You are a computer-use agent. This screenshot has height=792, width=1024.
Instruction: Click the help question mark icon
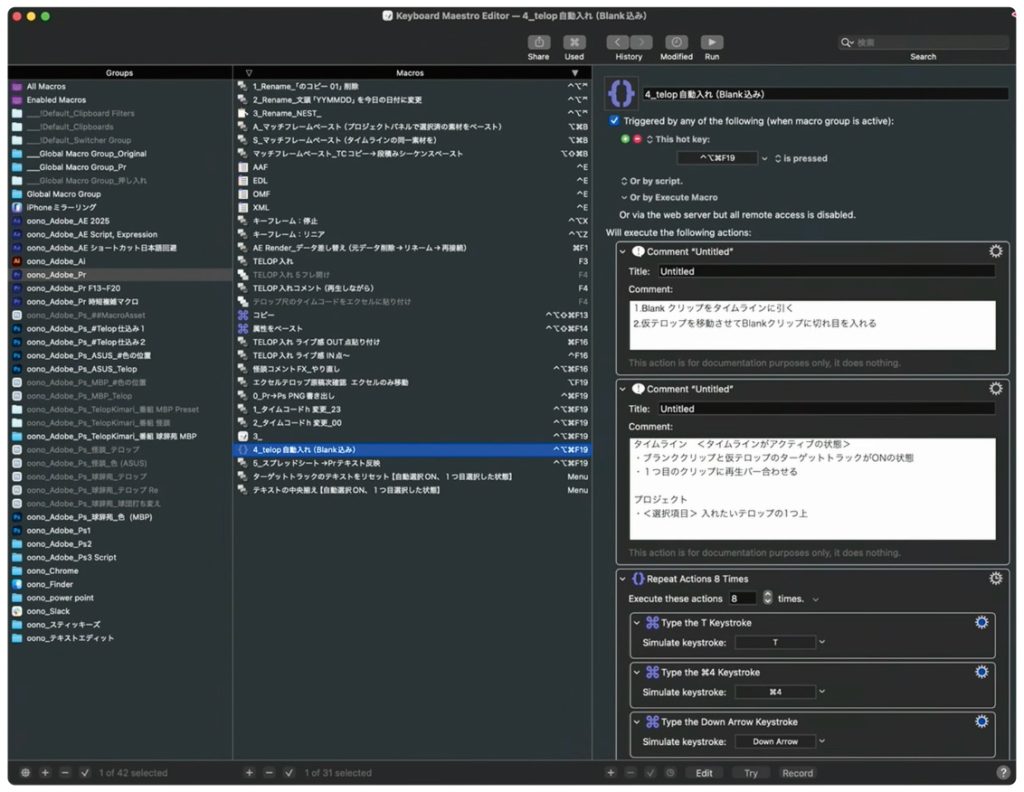[1002, 773]
